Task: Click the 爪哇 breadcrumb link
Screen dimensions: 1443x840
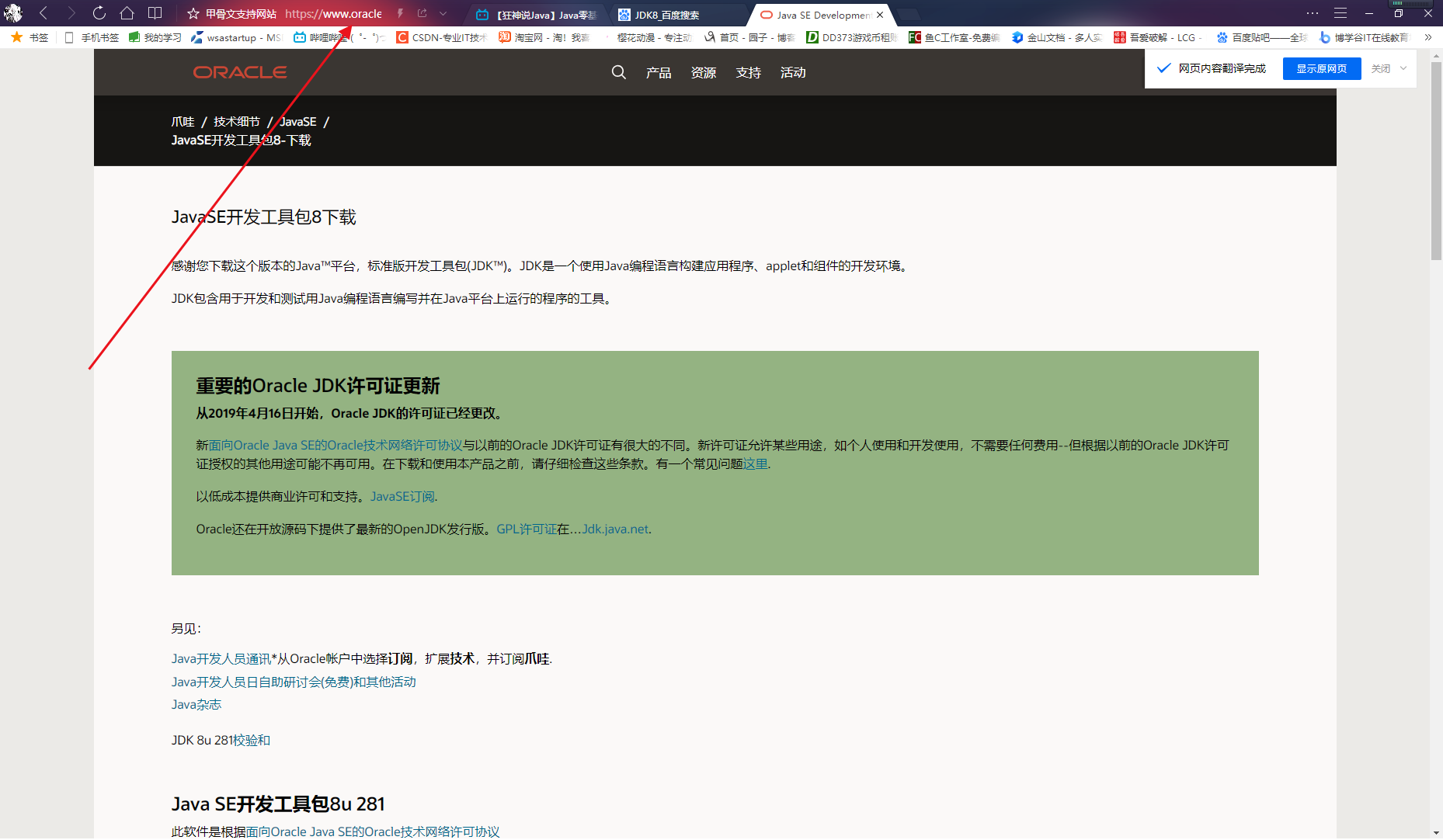Action: [x=183, y=122]
